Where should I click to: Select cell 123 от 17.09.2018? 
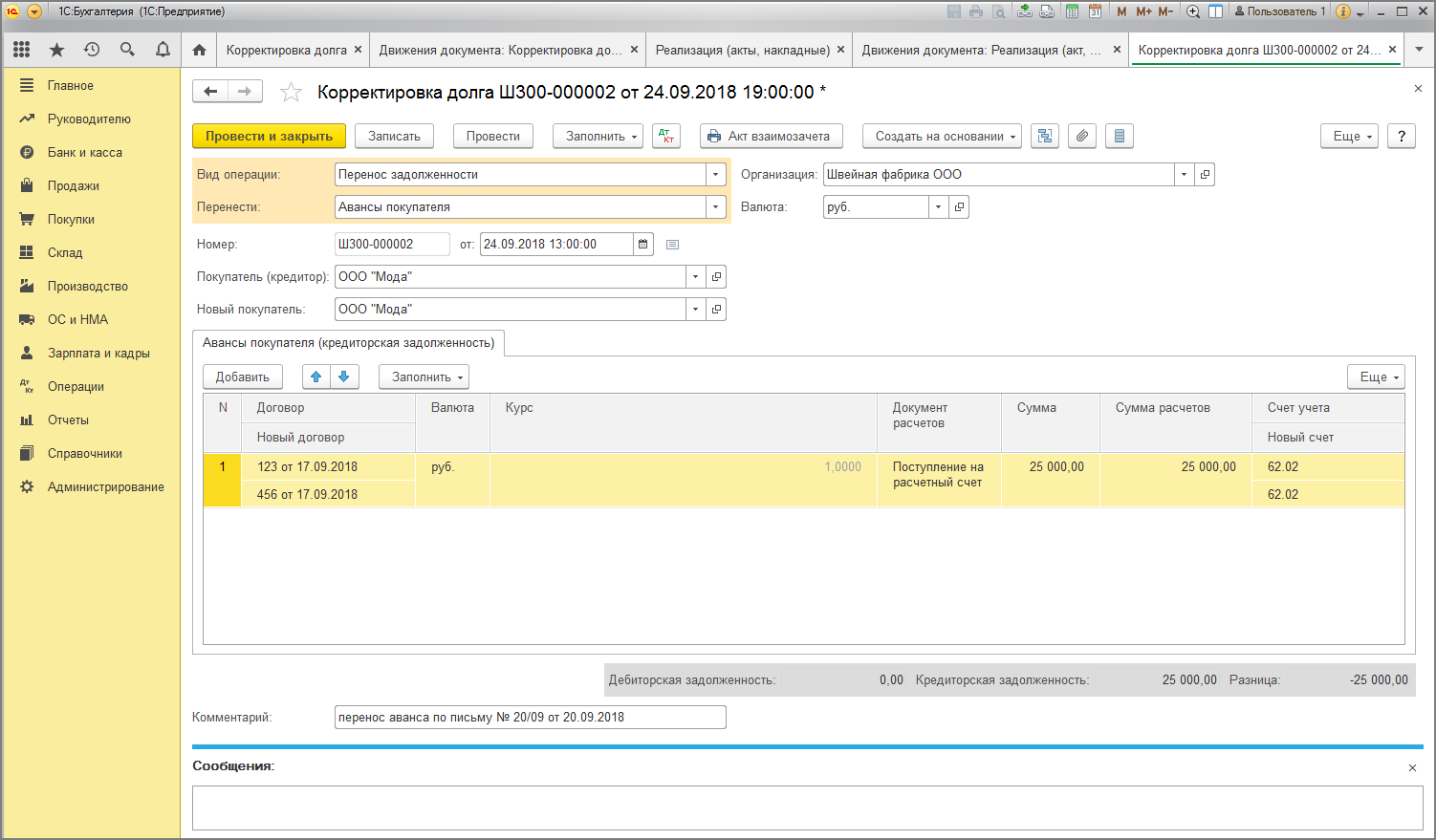click(x=327, y=466)
